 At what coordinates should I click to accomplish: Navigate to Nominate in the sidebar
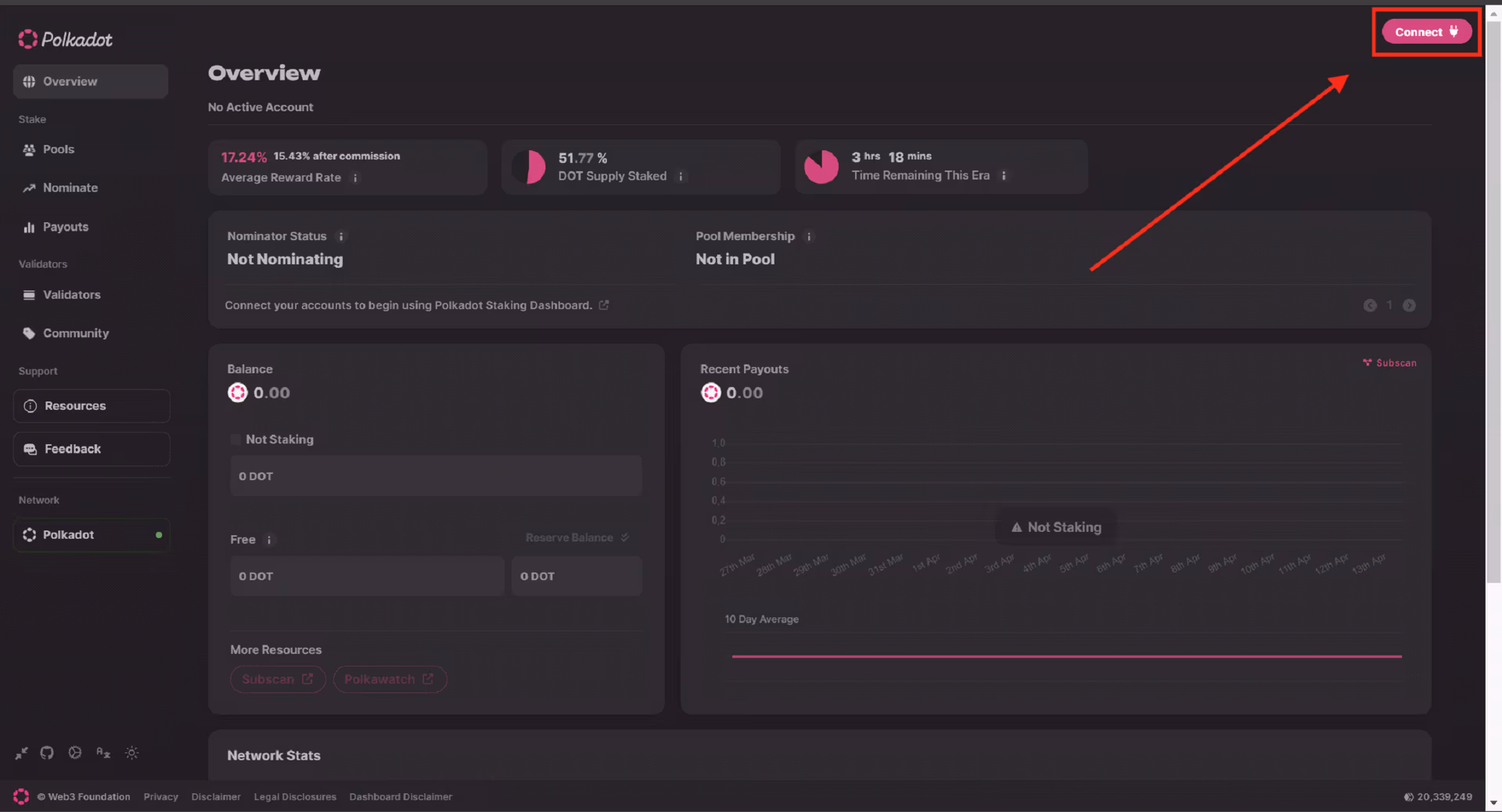[70, 188]
